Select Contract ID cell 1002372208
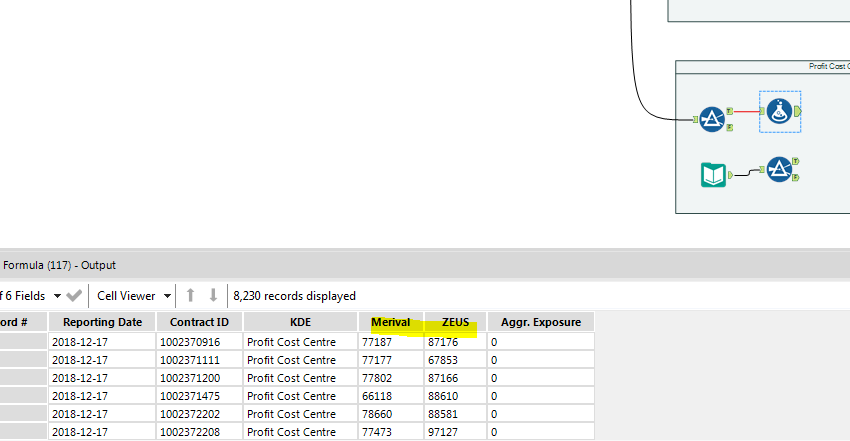The image size is (850, 441). [199, 432]
